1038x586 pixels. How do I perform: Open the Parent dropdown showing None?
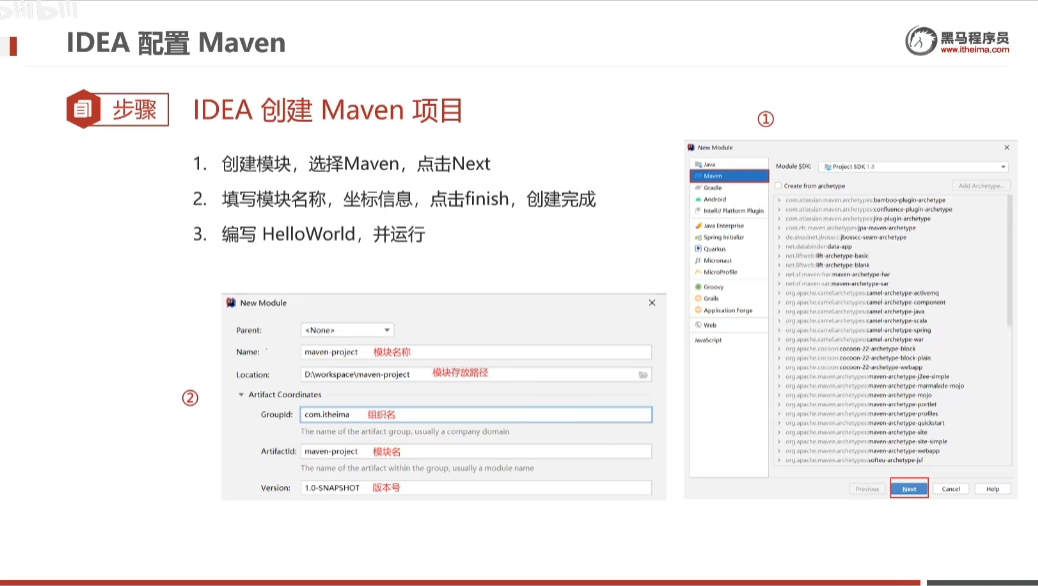(347, 330)
